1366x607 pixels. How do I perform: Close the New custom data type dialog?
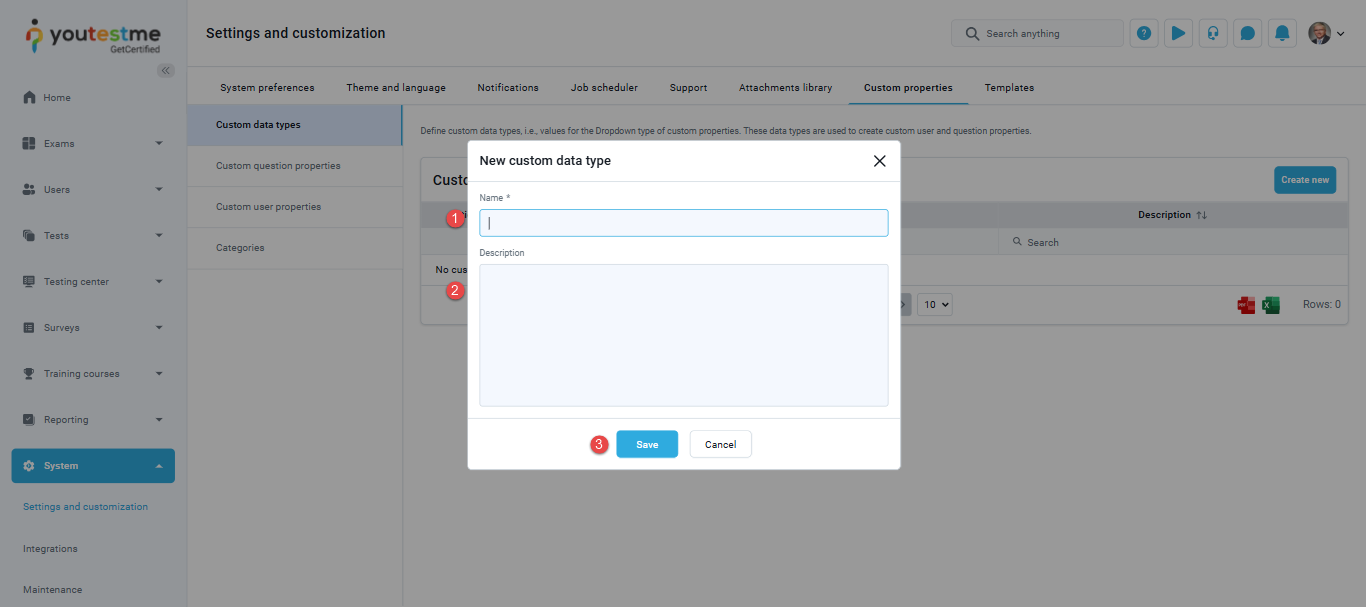point(879,161)
